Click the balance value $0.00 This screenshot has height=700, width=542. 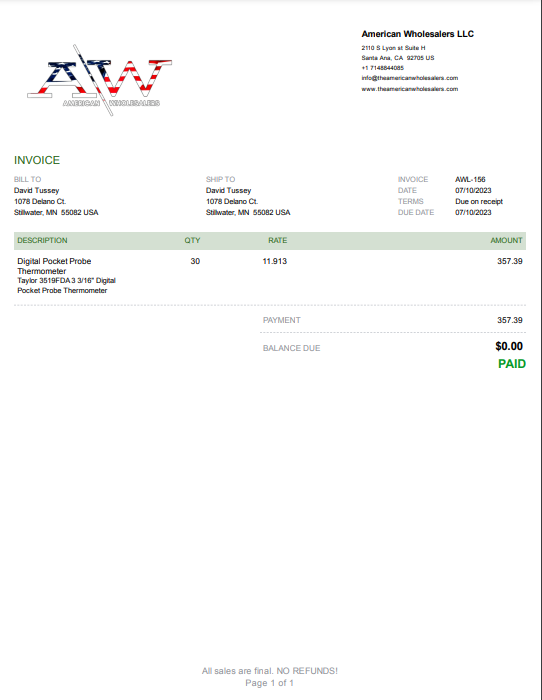pyautogui.click(x=509, y=346)
